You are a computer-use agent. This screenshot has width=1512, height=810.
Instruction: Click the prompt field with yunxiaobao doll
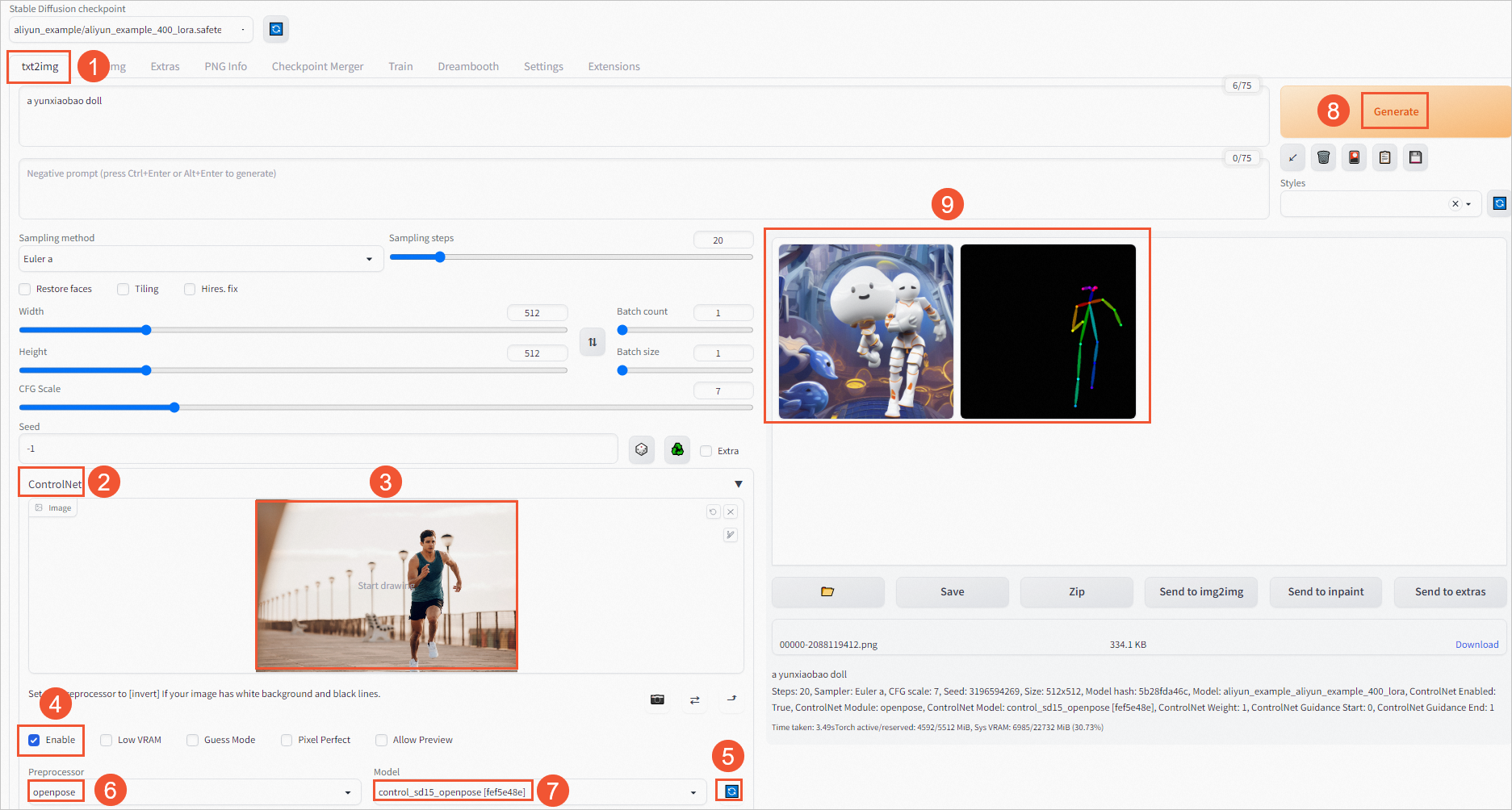click(643, 116)
